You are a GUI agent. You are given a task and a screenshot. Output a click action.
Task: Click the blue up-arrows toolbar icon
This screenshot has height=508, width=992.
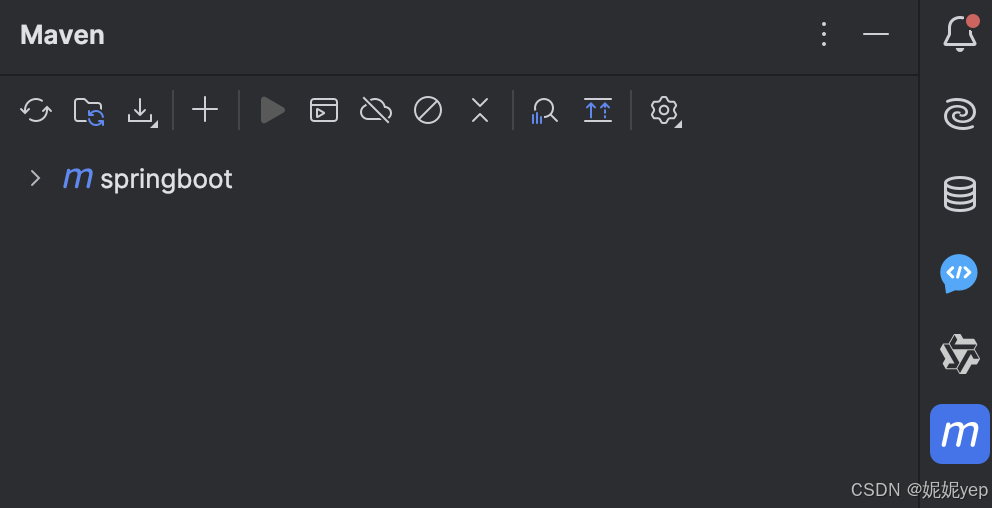[598, 110]
